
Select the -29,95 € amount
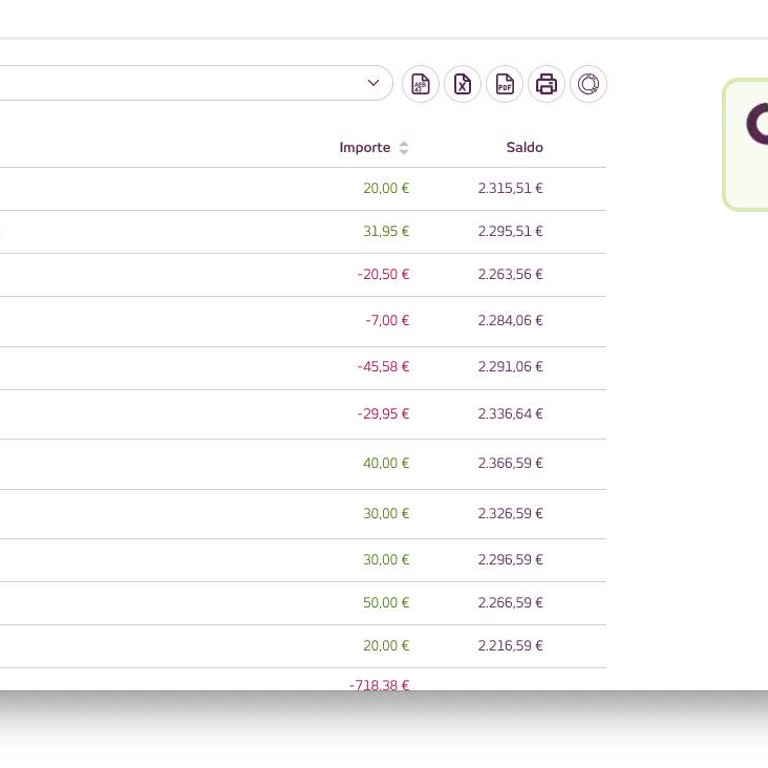[x=383, y=414]
